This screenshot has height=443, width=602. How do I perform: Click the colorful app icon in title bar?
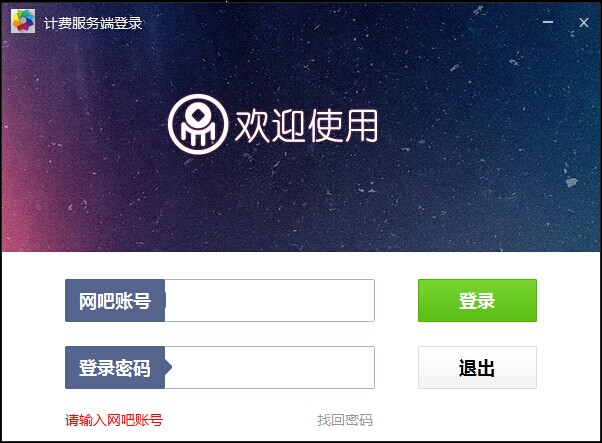coord(23,21)
